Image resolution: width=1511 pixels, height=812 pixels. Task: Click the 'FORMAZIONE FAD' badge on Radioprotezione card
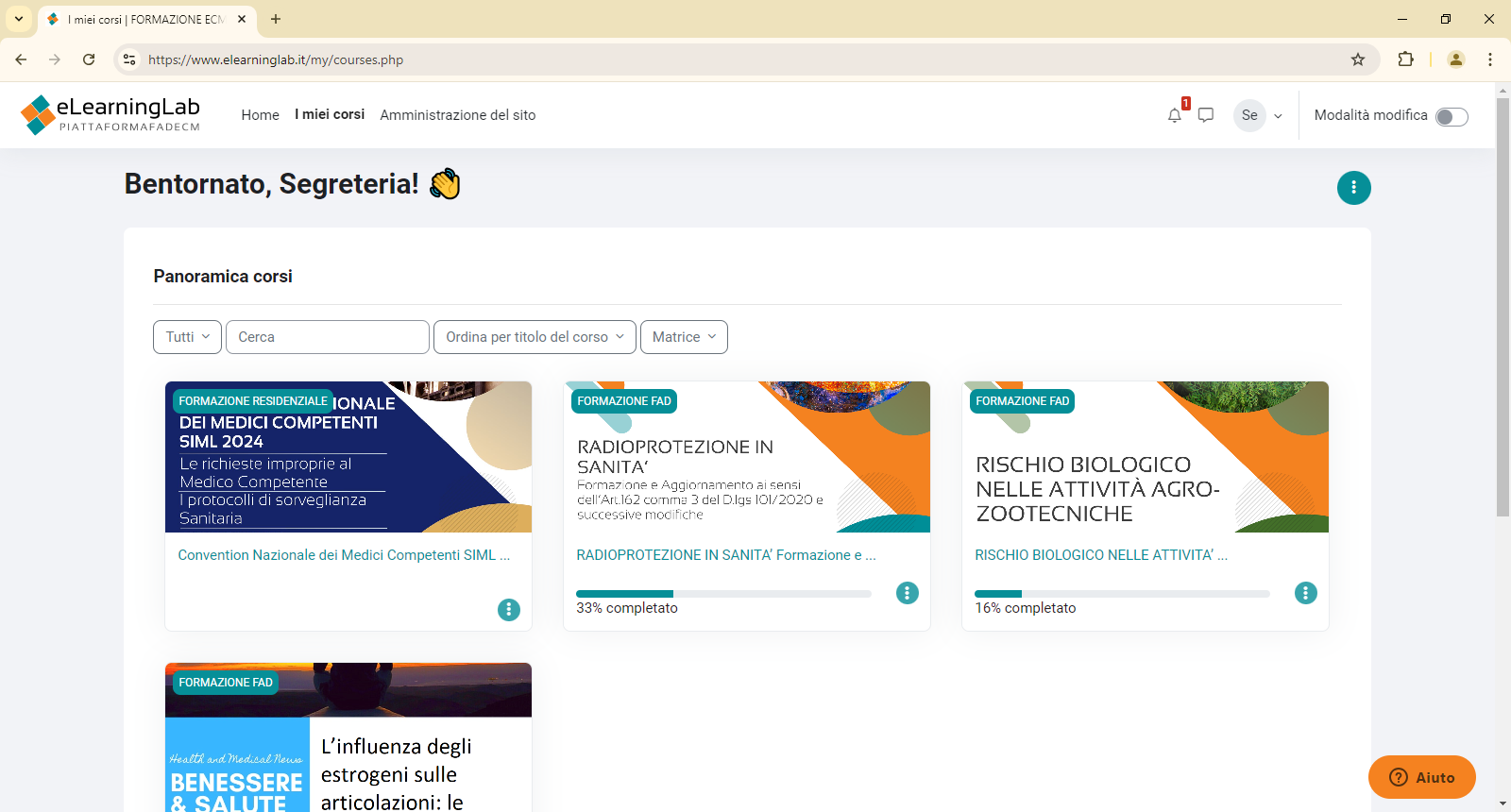pyautogui.click(x=624, y=401)
